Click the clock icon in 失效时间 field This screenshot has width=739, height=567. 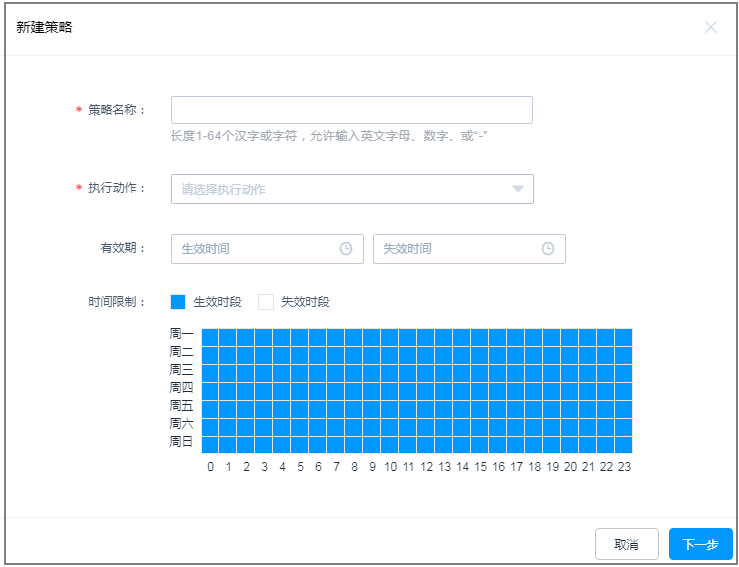[548, 249]
